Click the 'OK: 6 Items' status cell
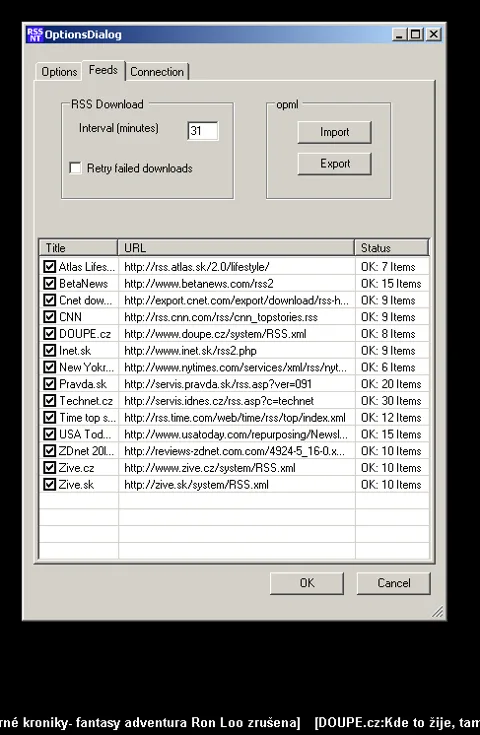480x735 pixels. (392, 367)
